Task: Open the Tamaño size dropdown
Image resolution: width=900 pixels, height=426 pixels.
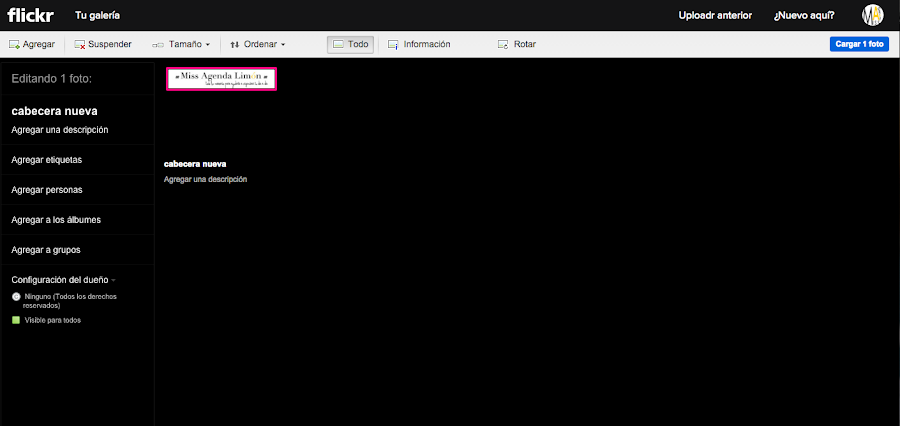Action: point(181,44)
